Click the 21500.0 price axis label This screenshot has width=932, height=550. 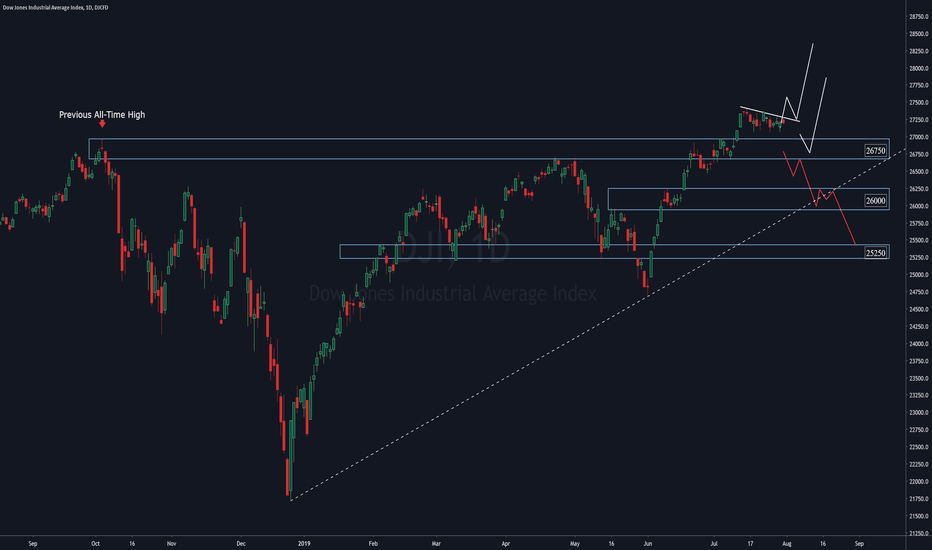click(x=918, y=517)
